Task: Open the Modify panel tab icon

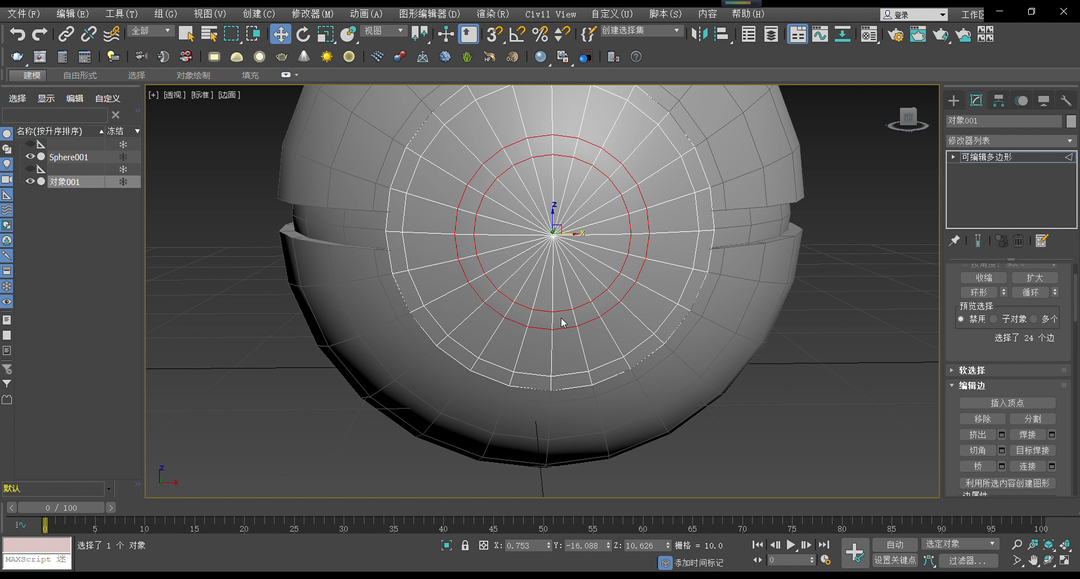Action: (x=976, y=101)
